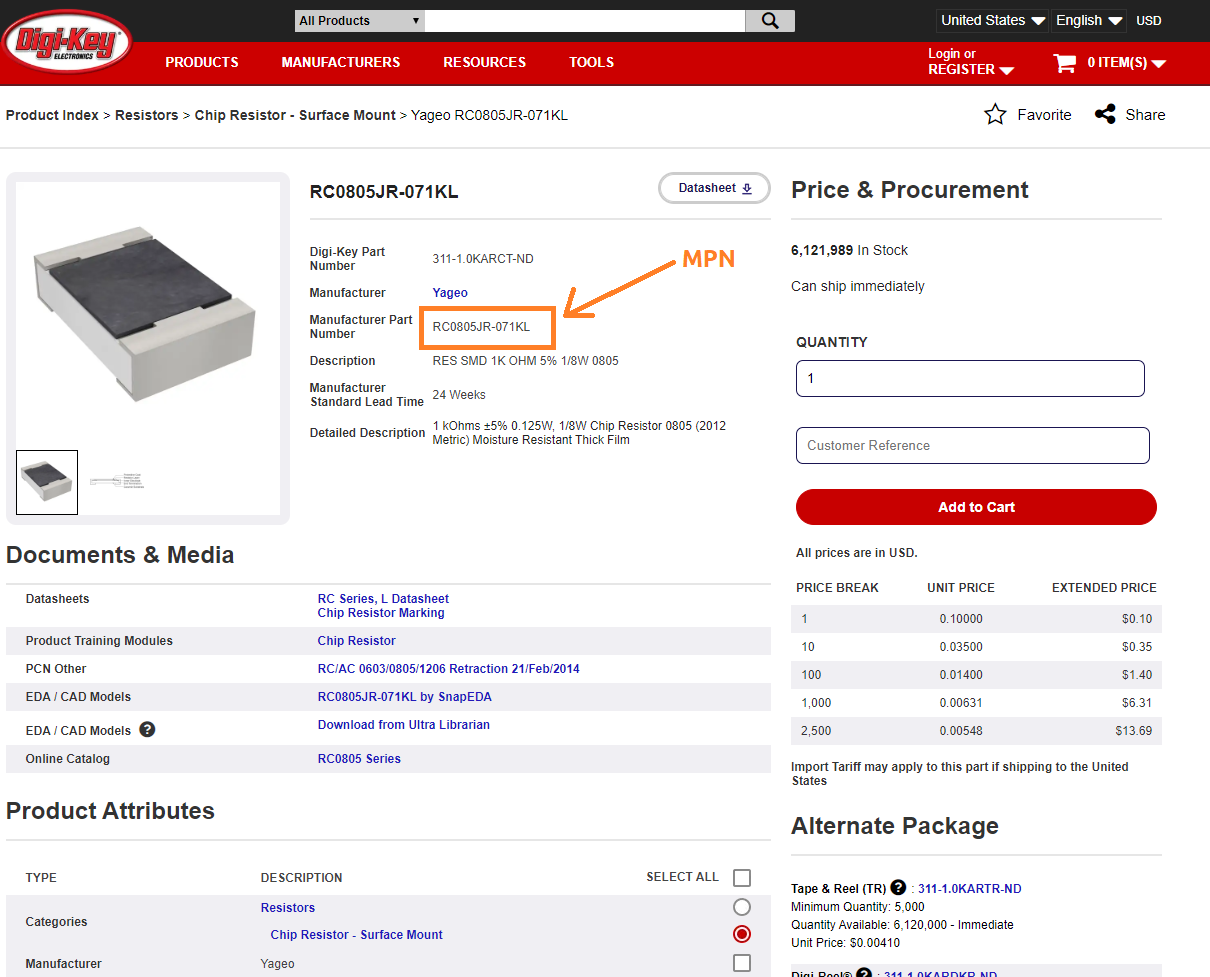The width and height of the screenshot is (1210, 977).
Task: Click the Favorite star icon
Action: click(x=995, y=115)
